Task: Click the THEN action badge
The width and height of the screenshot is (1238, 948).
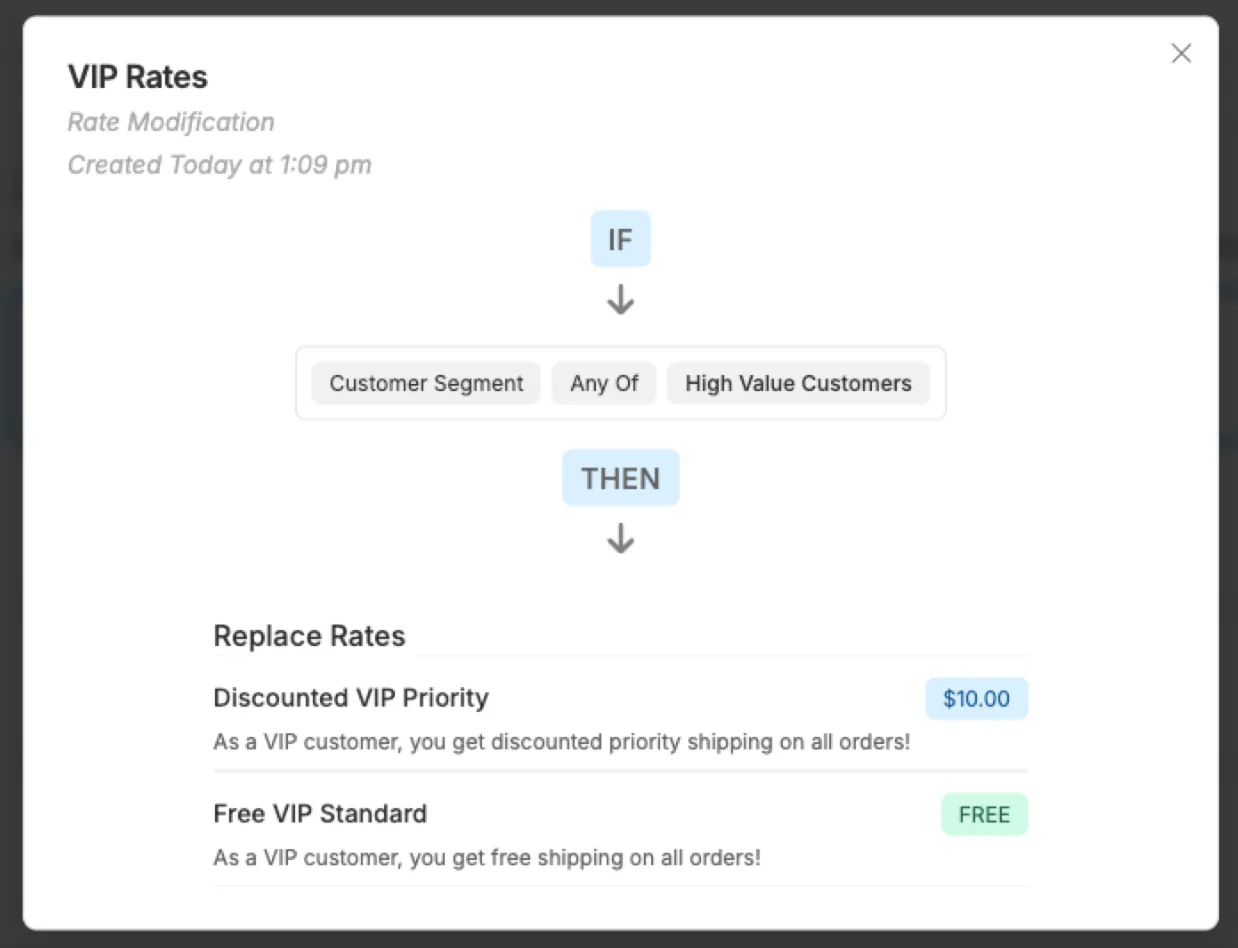Action: coord(620,478)
